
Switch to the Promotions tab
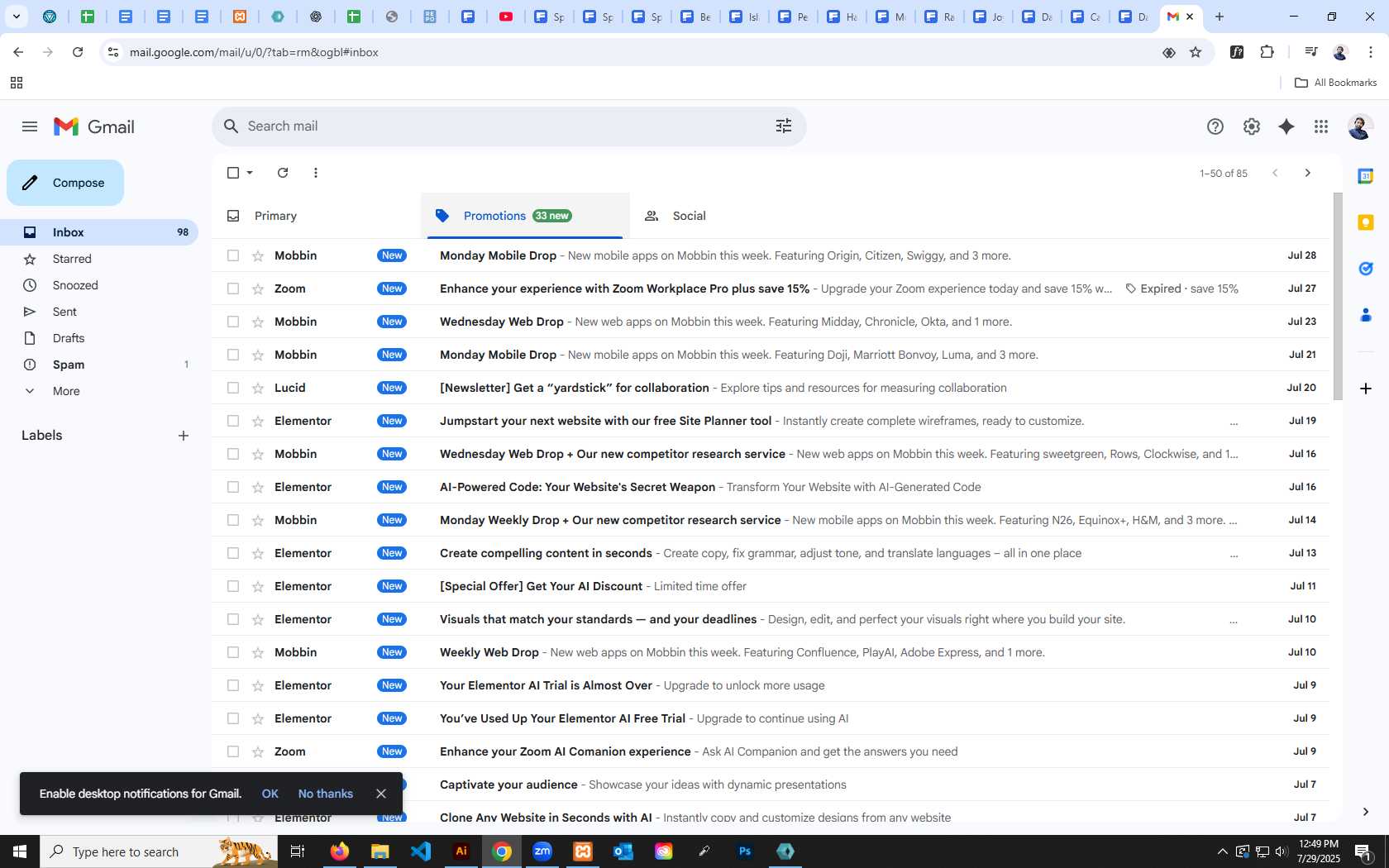pyautogui.click(x=525, y=216)
